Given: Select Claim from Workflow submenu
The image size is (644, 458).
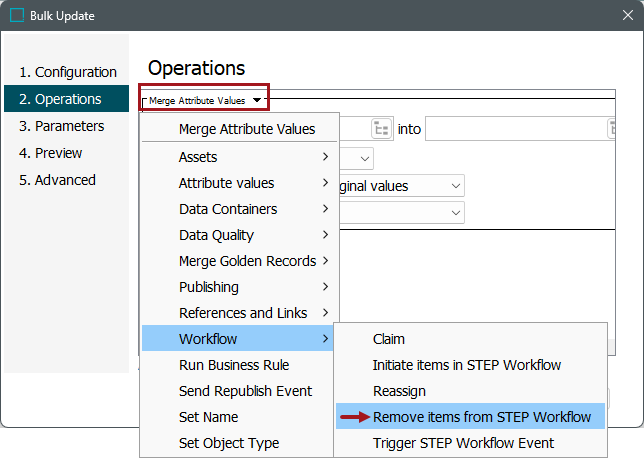Looking at the screenshot, I should click(389, 339).
